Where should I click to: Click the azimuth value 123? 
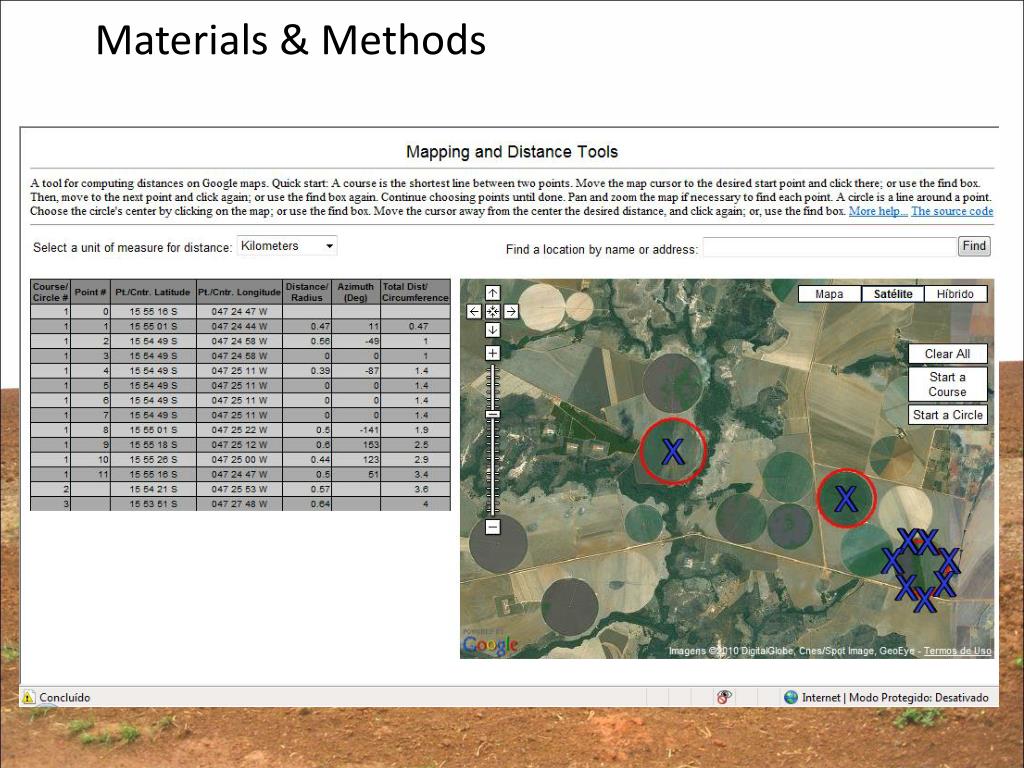point(356,460)
